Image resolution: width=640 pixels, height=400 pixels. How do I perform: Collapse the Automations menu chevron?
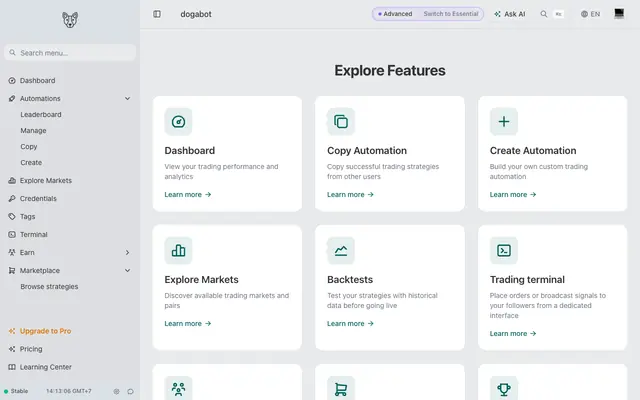127,98
